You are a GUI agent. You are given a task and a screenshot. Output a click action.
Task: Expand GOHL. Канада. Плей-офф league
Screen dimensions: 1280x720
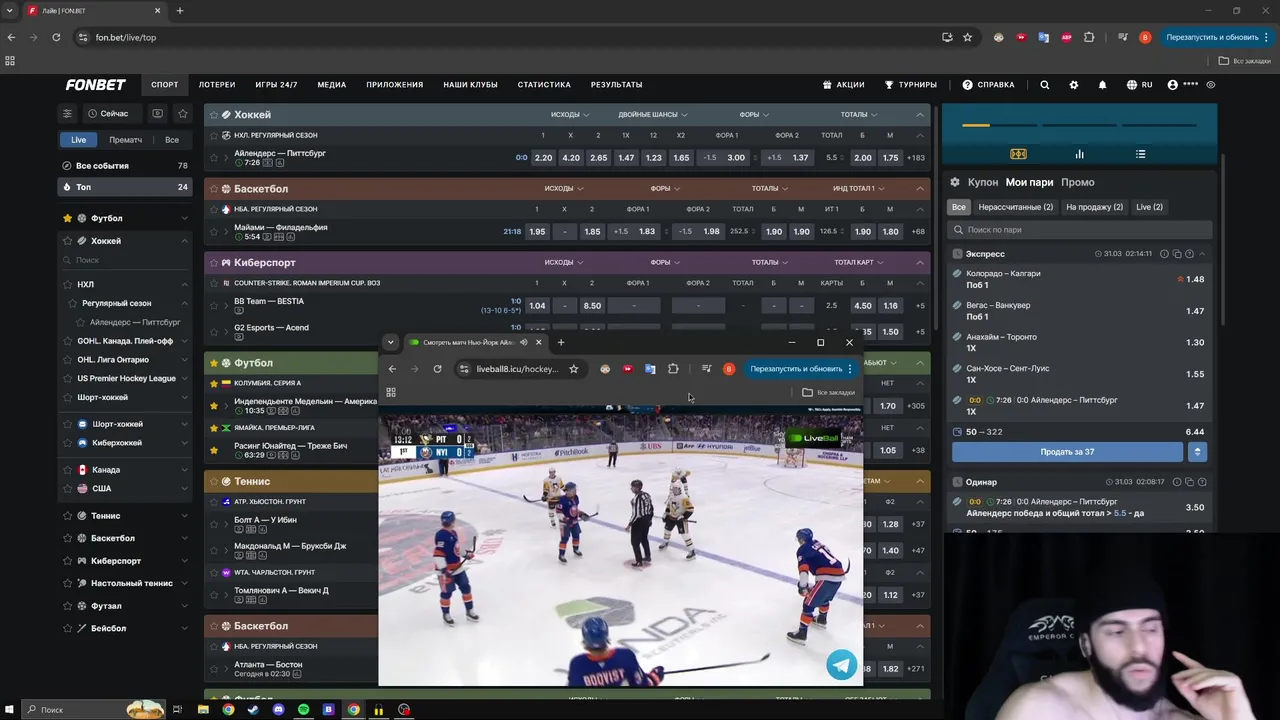coord(184,341)
